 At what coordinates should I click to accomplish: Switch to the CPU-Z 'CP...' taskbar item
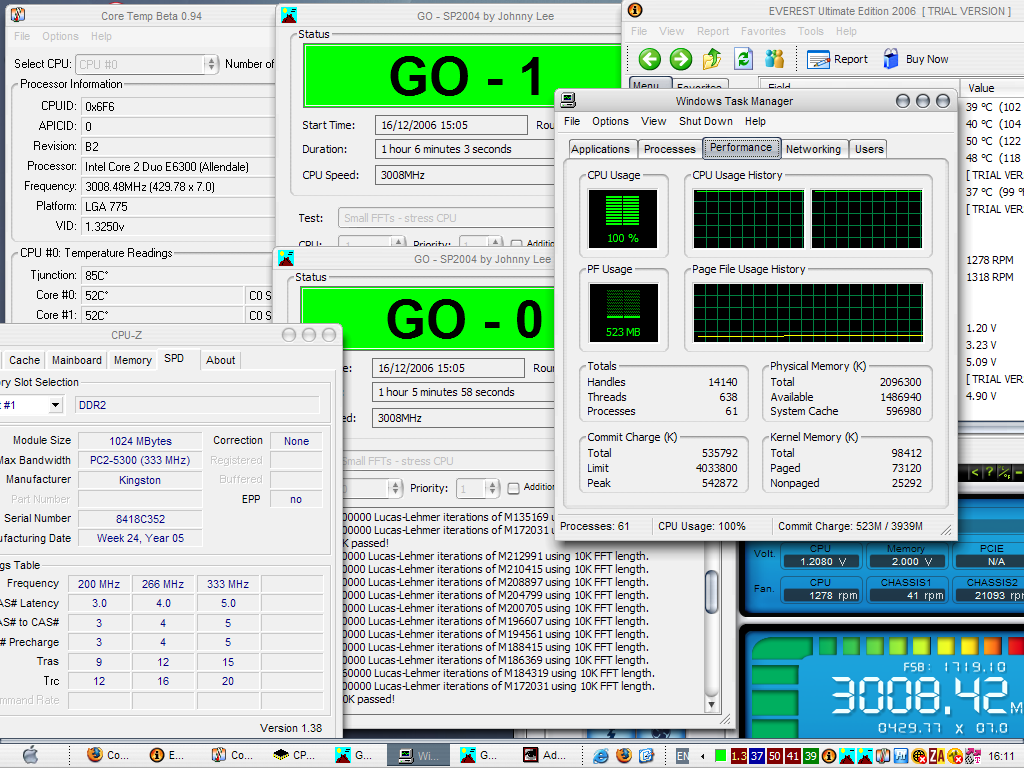point(294,756)
